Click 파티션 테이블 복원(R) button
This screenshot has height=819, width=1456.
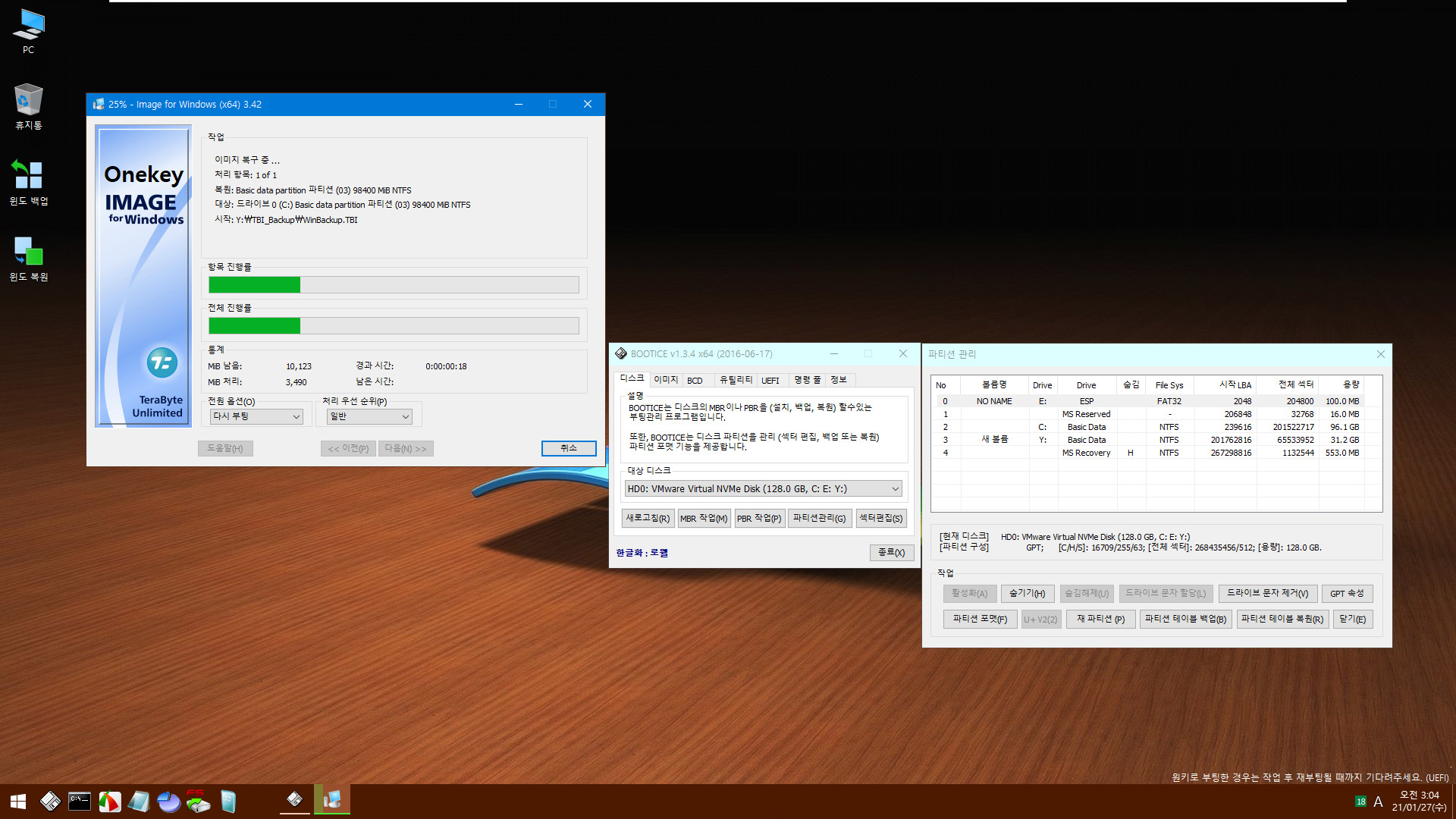click(x=1282, y=619)
